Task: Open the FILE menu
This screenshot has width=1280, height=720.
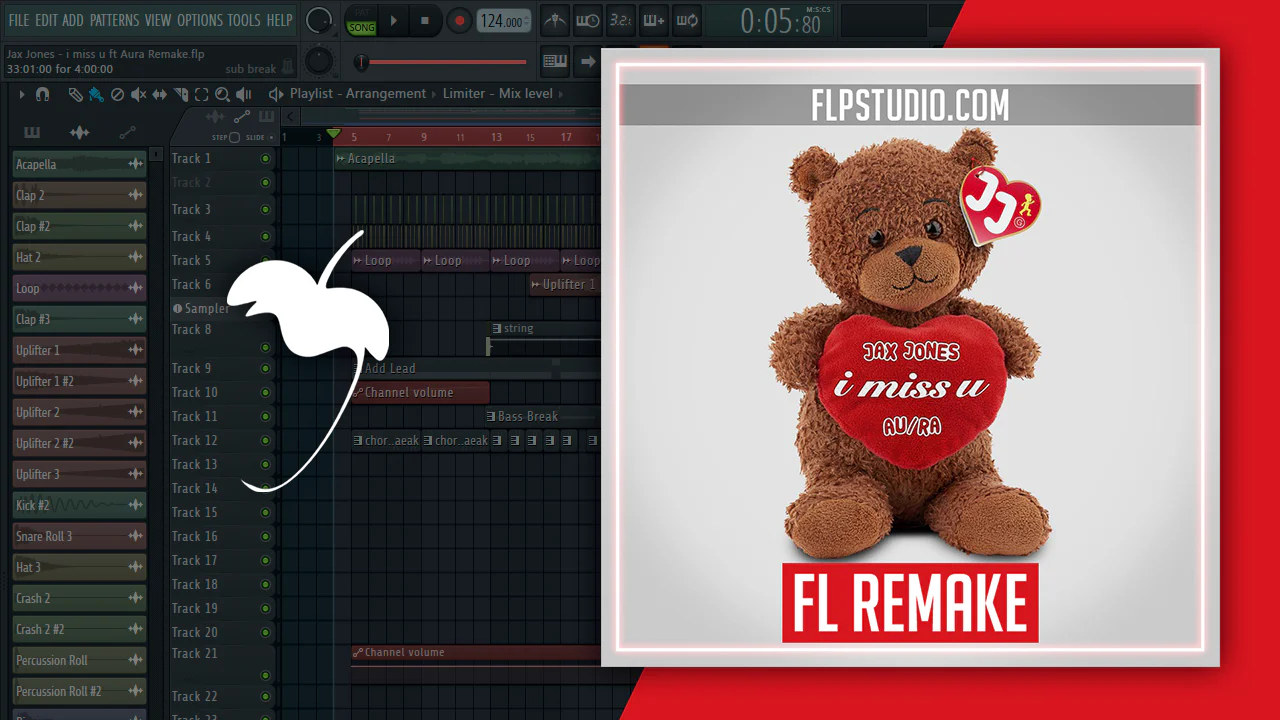Action: (19, 20)
